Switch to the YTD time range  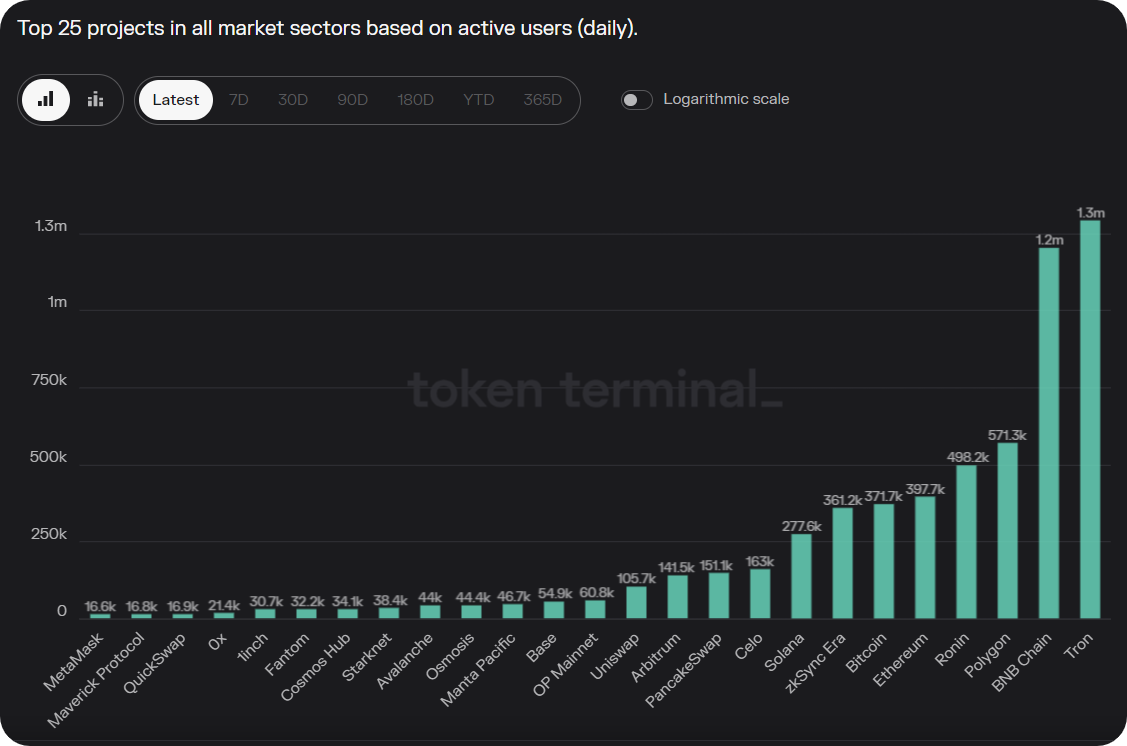pos(479,100)
